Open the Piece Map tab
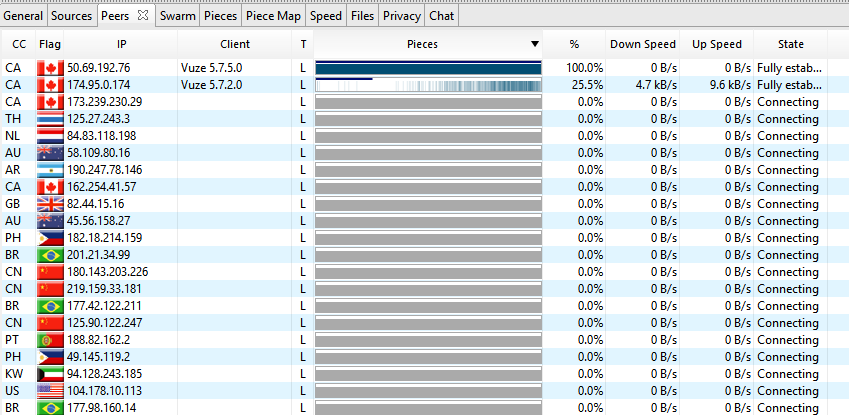 273,16
